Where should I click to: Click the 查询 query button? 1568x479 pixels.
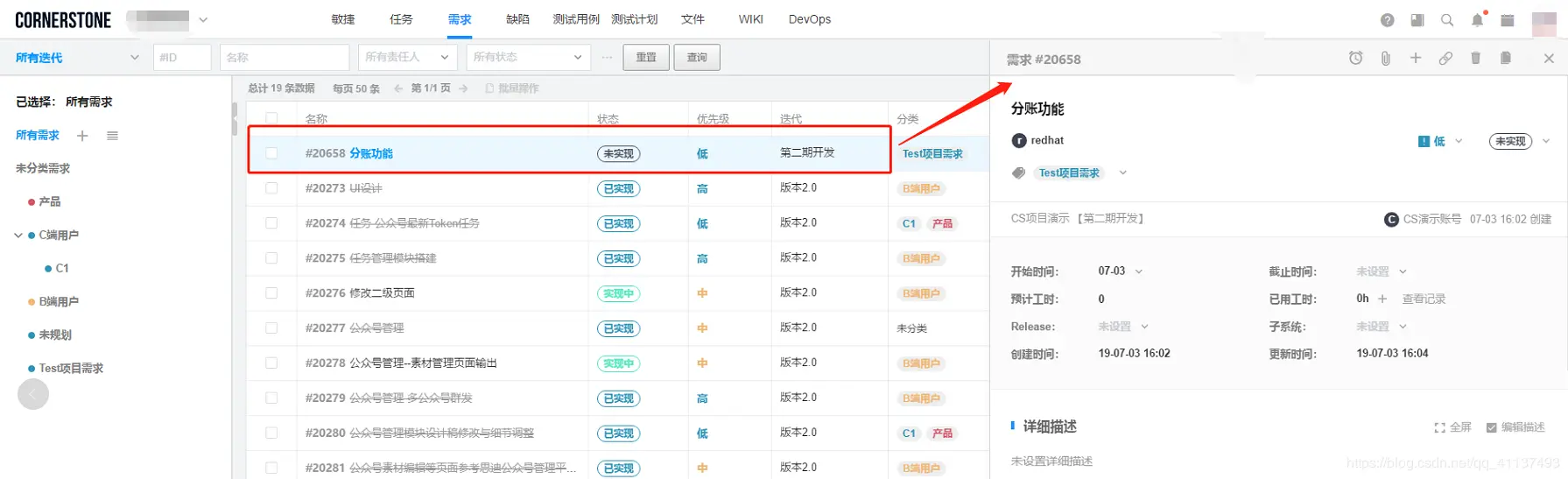(697, 57)
